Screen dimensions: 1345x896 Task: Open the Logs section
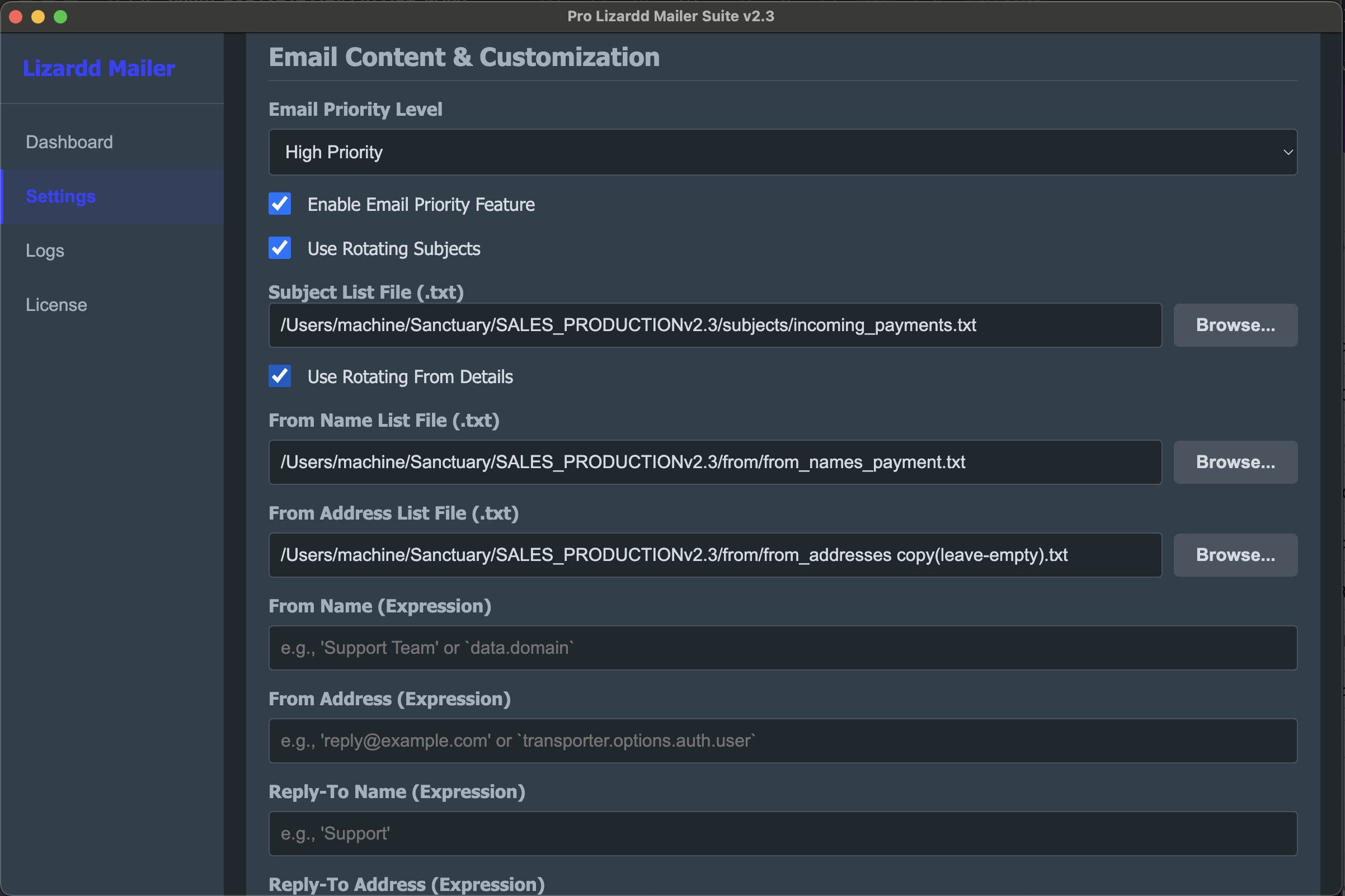click(45, 250)
